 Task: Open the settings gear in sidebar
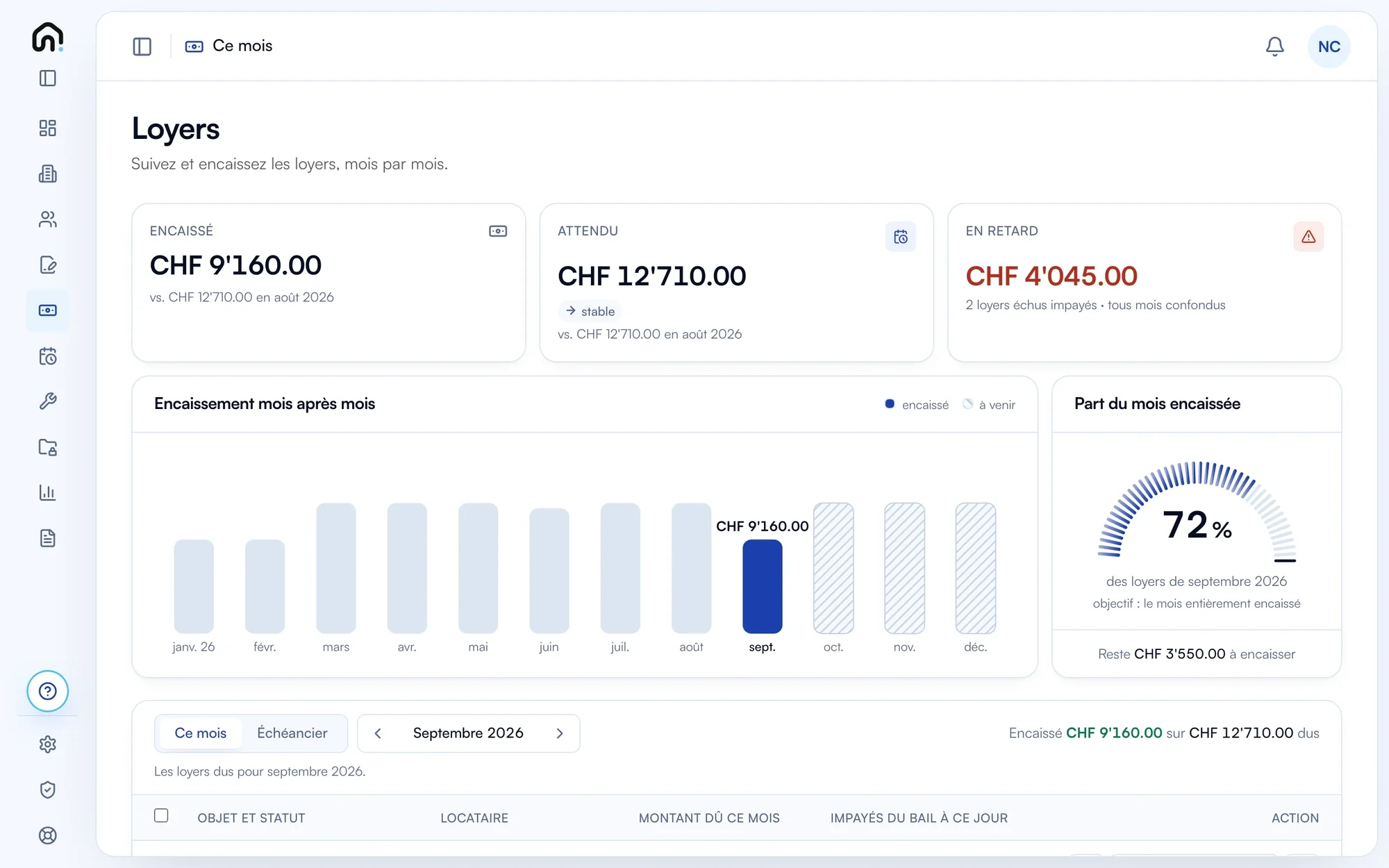coord(47,744)
